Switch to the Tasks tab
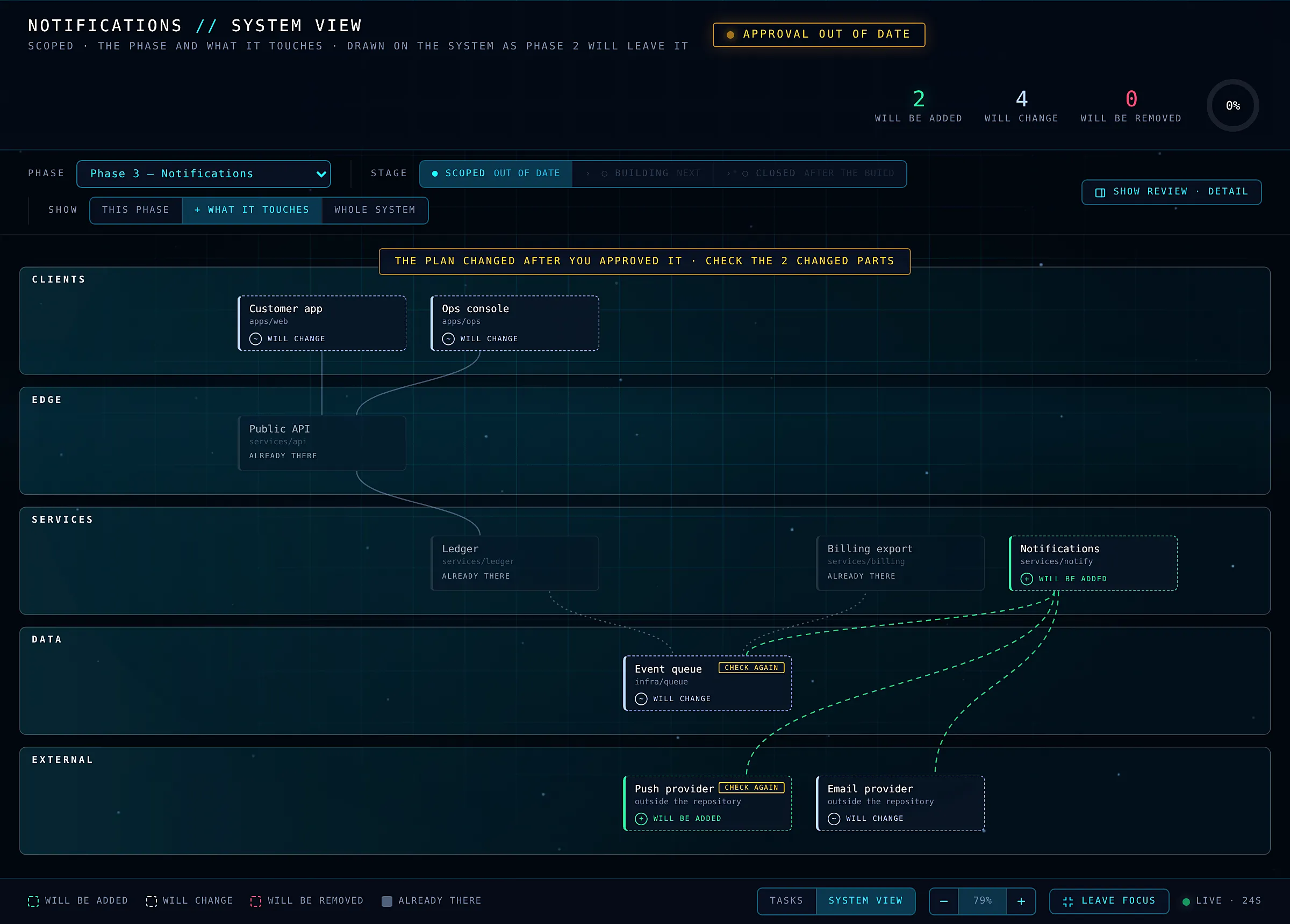This screenshot has height=924, width=1290. pos(786,901)
